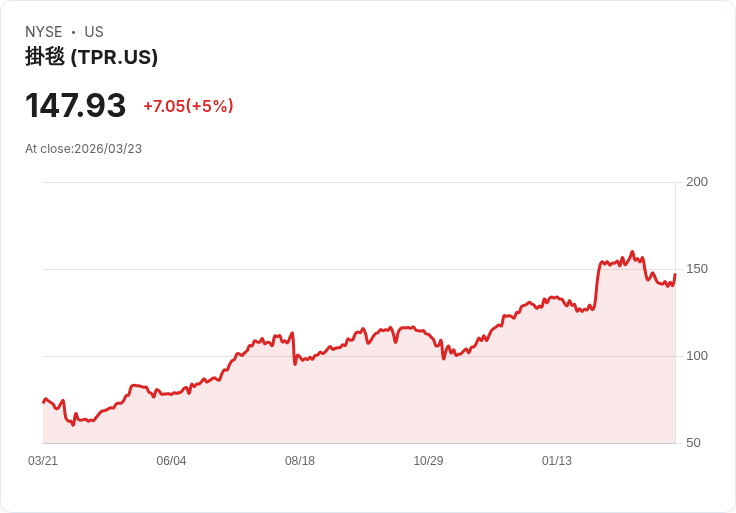The height and width of the screenshot is (513, 736).
Task: Click the NYSE exchange label
Action: tap(43, 32)
